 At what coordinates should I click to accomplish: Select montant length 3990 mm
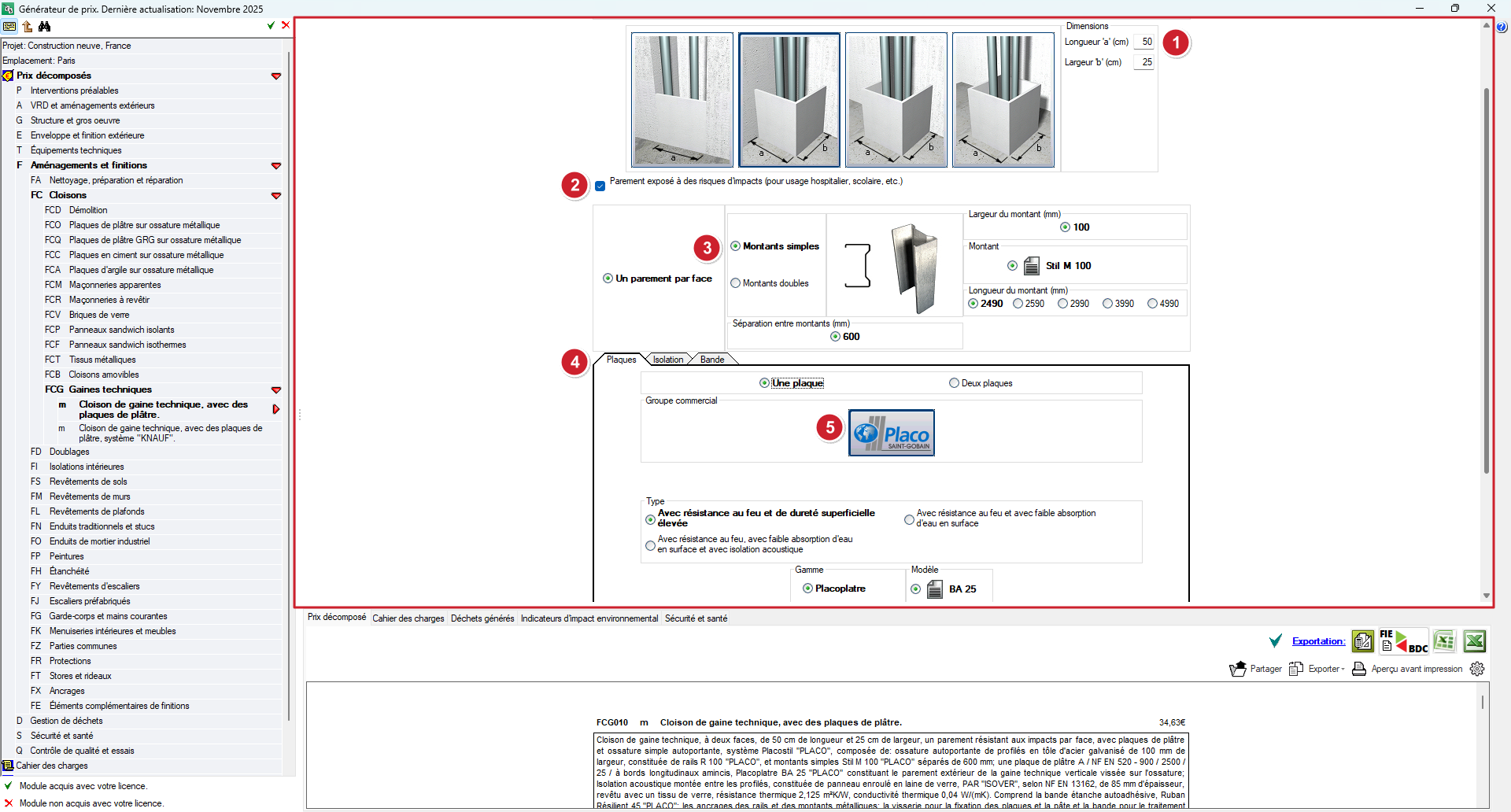point(1108,304)
